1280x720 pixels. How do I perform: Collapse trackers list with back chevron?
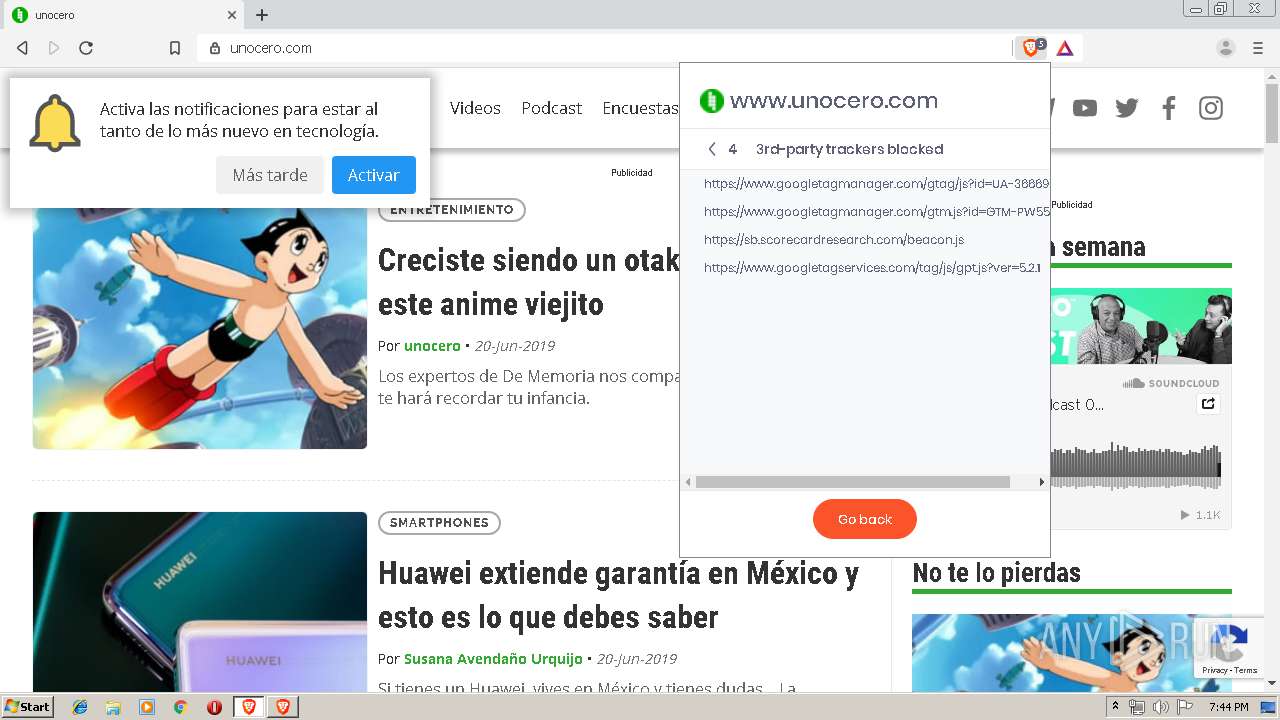(712, 149)
